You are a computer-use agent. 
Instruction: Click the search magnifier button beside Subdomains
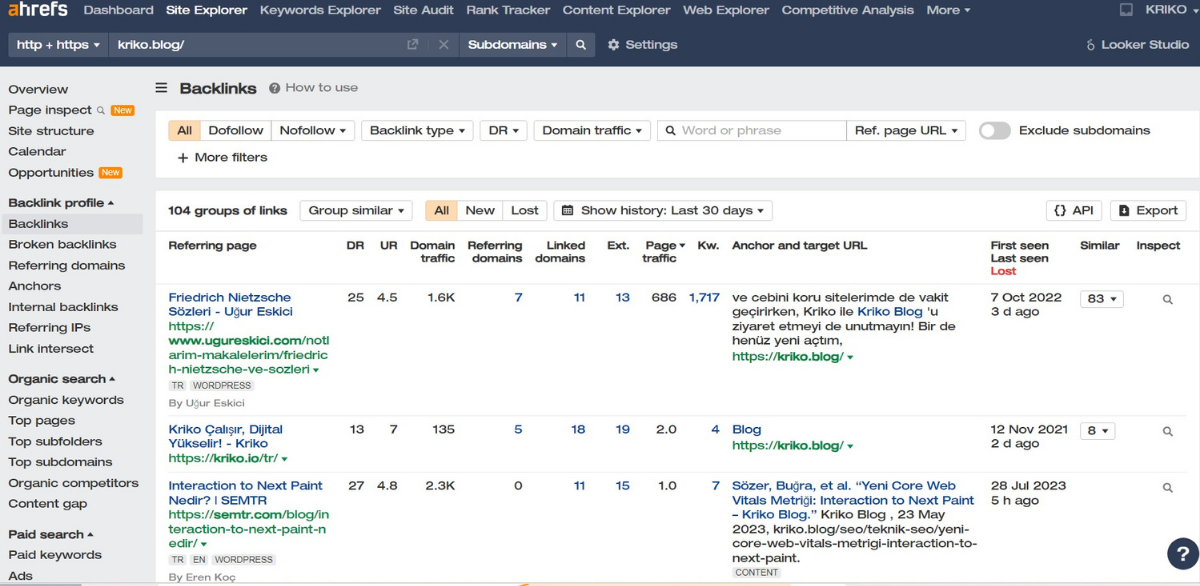pyautogui.click(x=580, y=45)
